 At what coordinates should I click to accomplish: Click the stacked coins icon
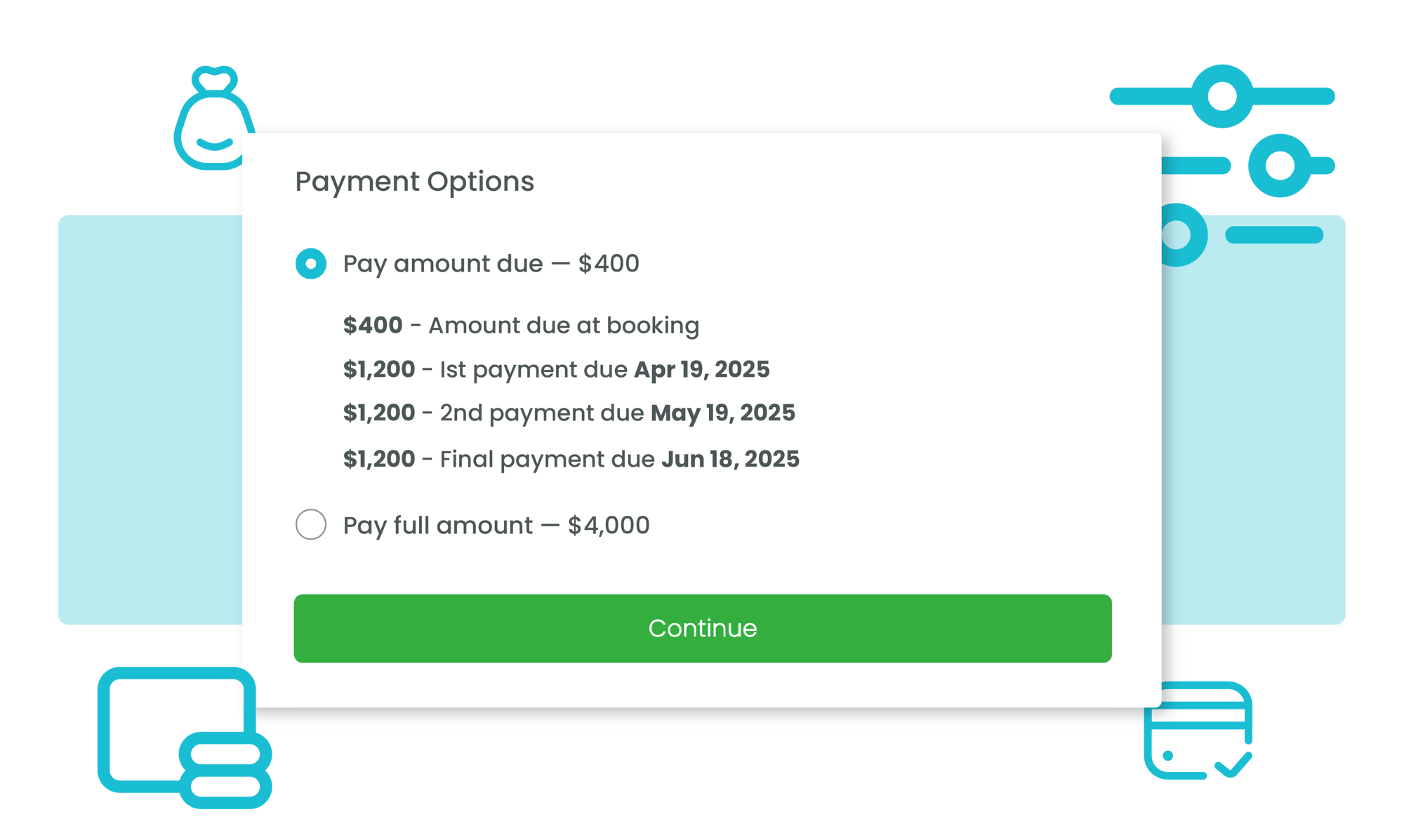[225, 771]
